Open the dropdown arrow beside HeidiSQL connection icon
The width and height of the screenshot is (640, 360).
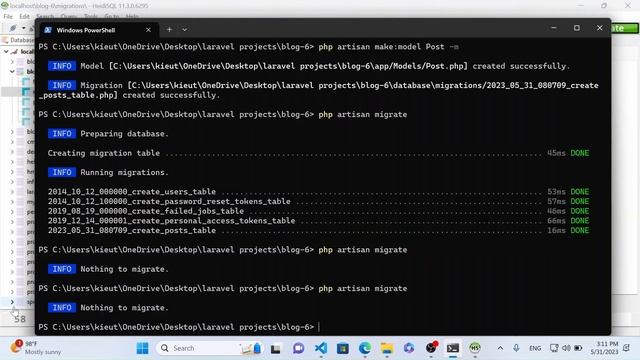pyautogui.click(x=24, y=28)
